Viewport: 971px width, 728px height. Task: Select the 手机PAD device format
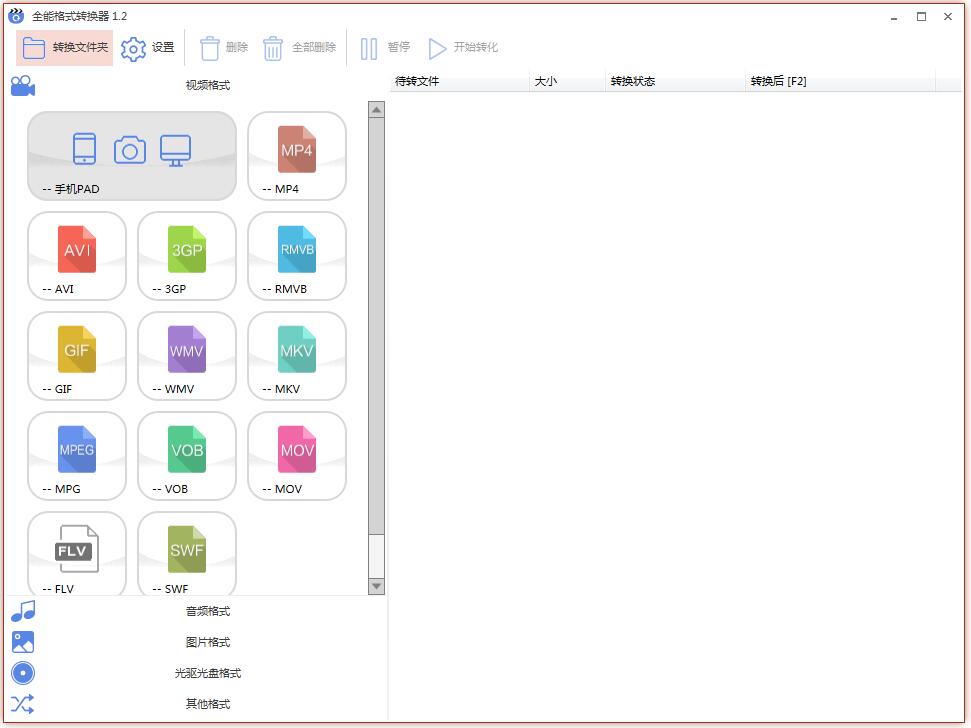point(132,155)
